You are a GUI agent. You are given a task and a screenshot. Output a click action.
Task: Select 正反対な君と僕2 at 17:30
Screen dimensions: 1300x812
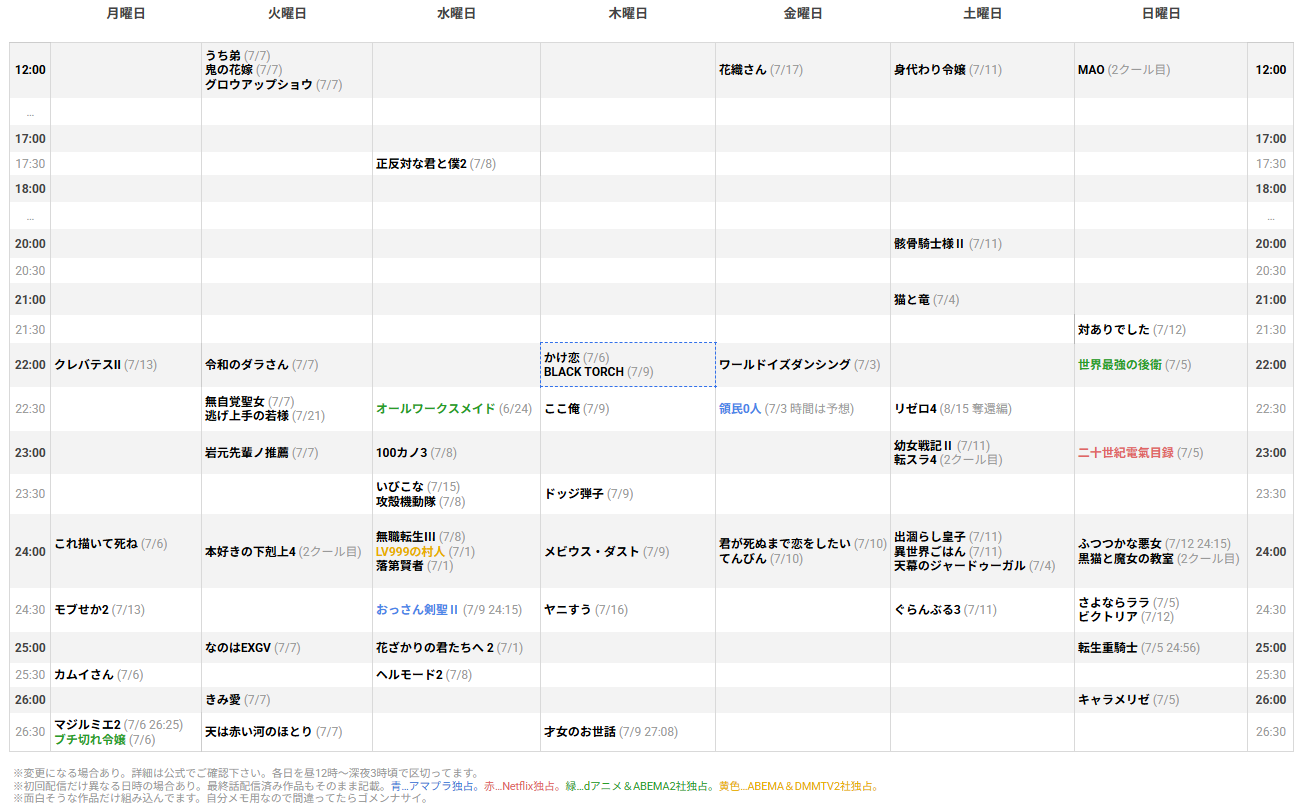coord(421,164)
